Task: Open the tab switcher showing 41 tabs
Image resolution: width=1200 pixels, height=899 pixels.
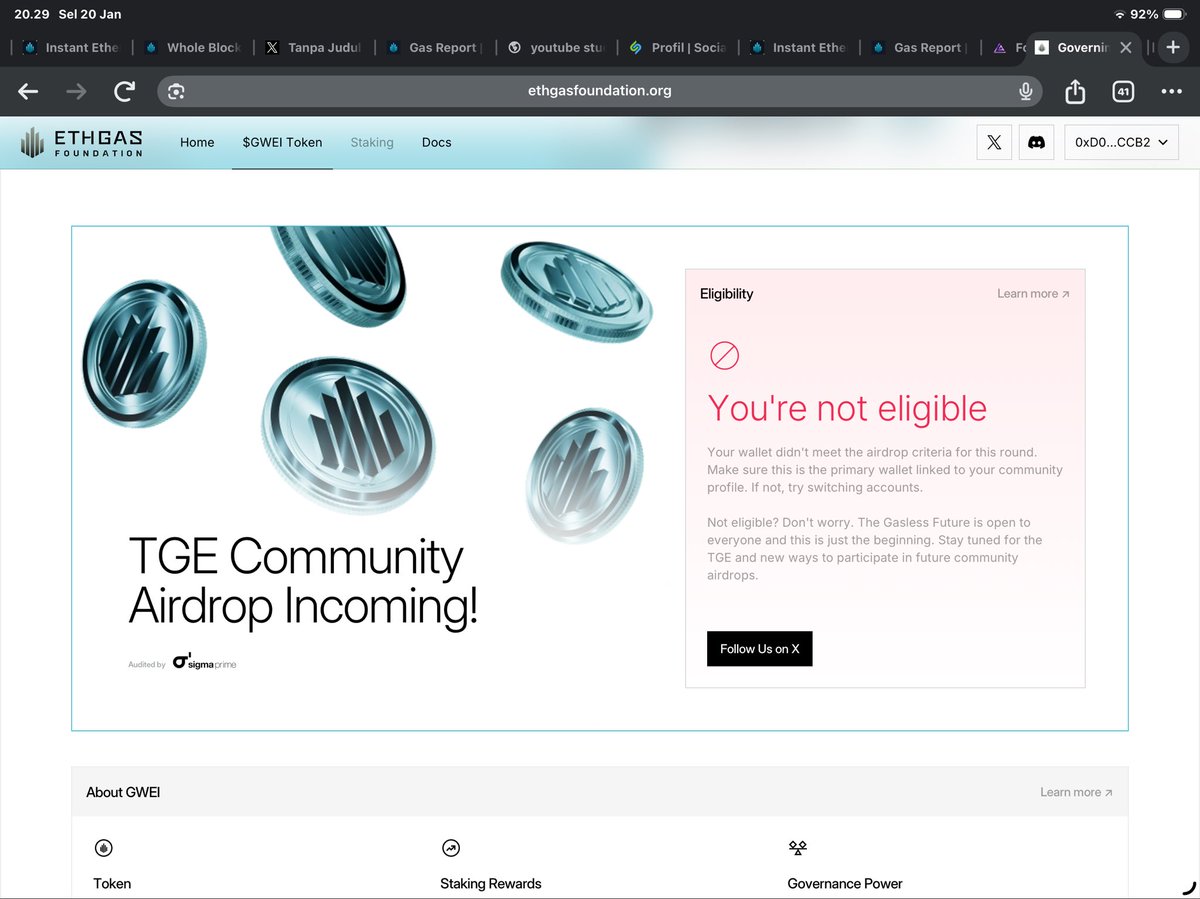Action: (1123, 91)
